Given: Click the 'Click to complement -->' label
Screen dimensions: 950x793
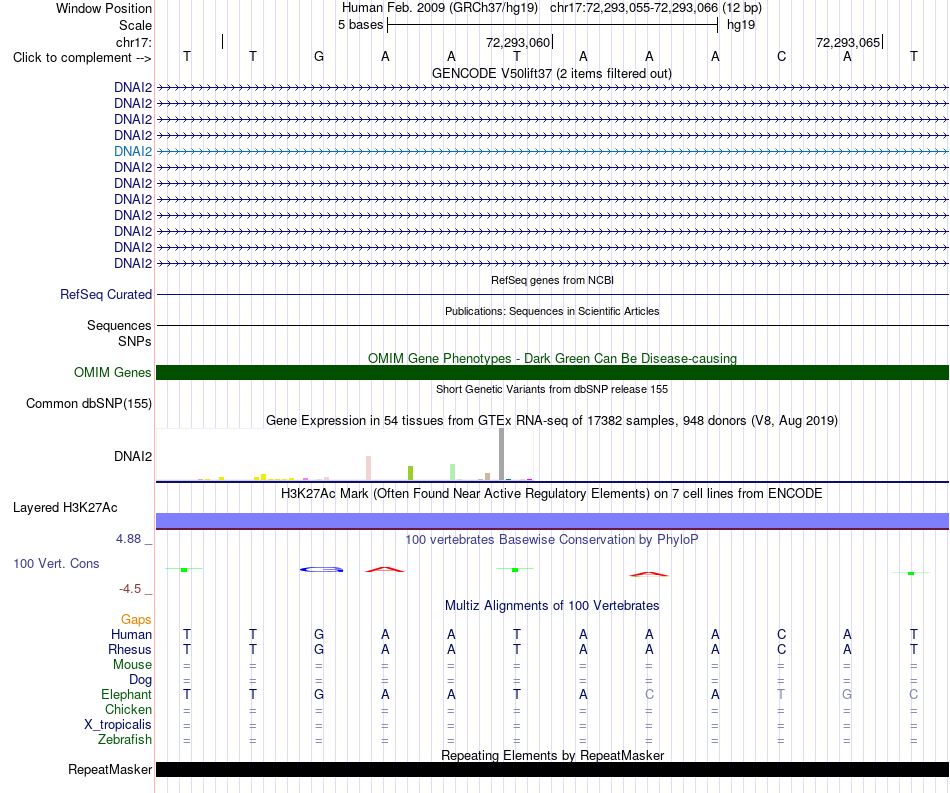Looking at the screenshot, I should (82, 58).
